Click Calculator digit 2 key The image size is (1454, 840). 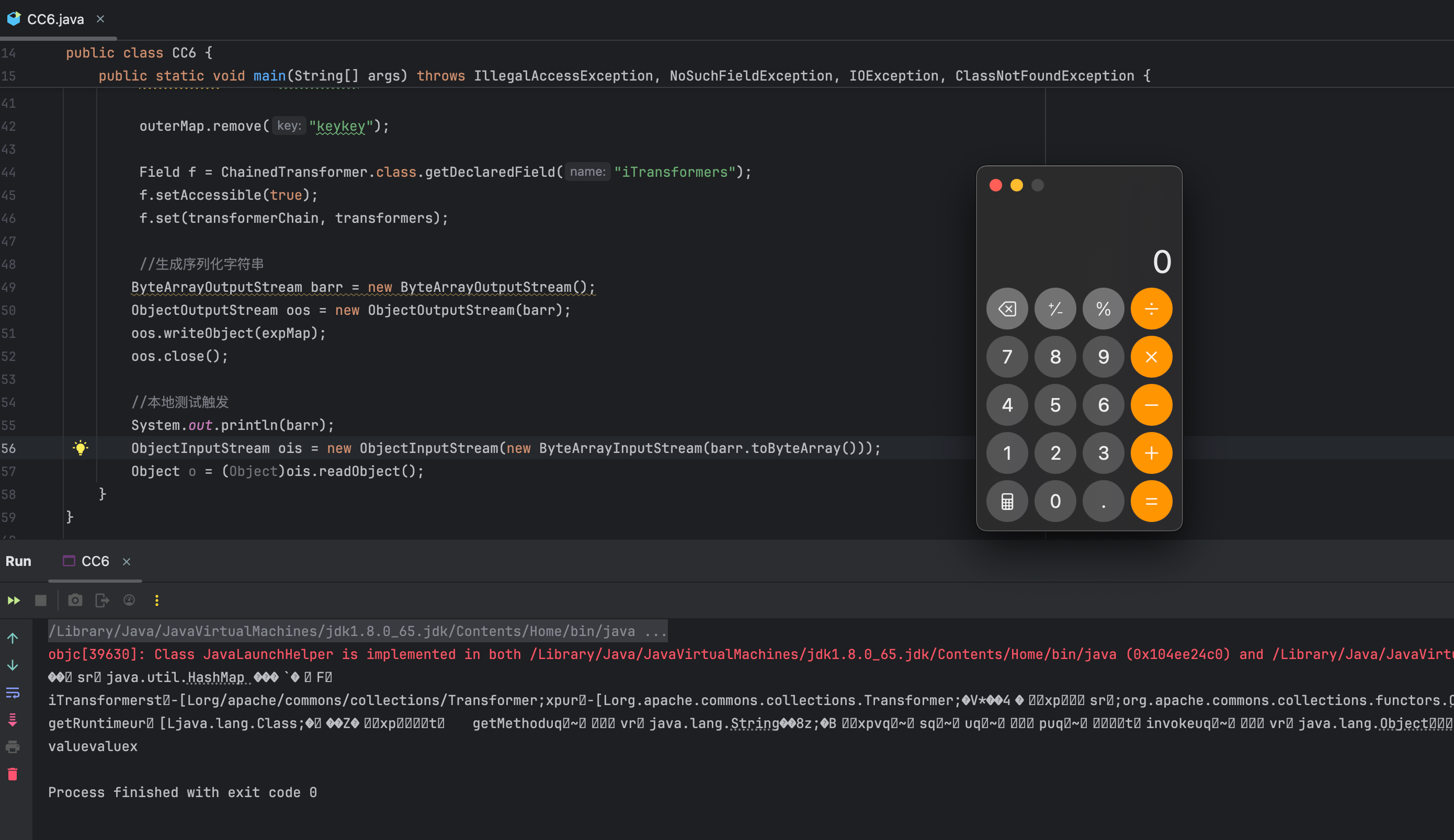pos(1055,453)
